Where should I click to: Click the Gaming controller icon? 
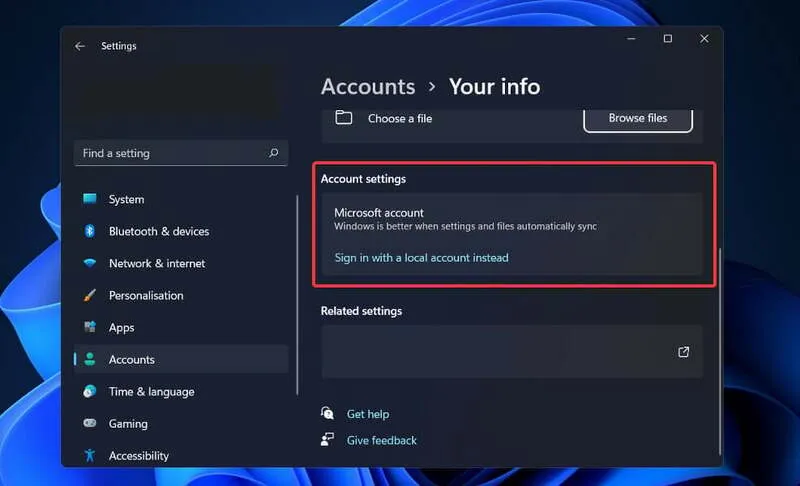90,423
